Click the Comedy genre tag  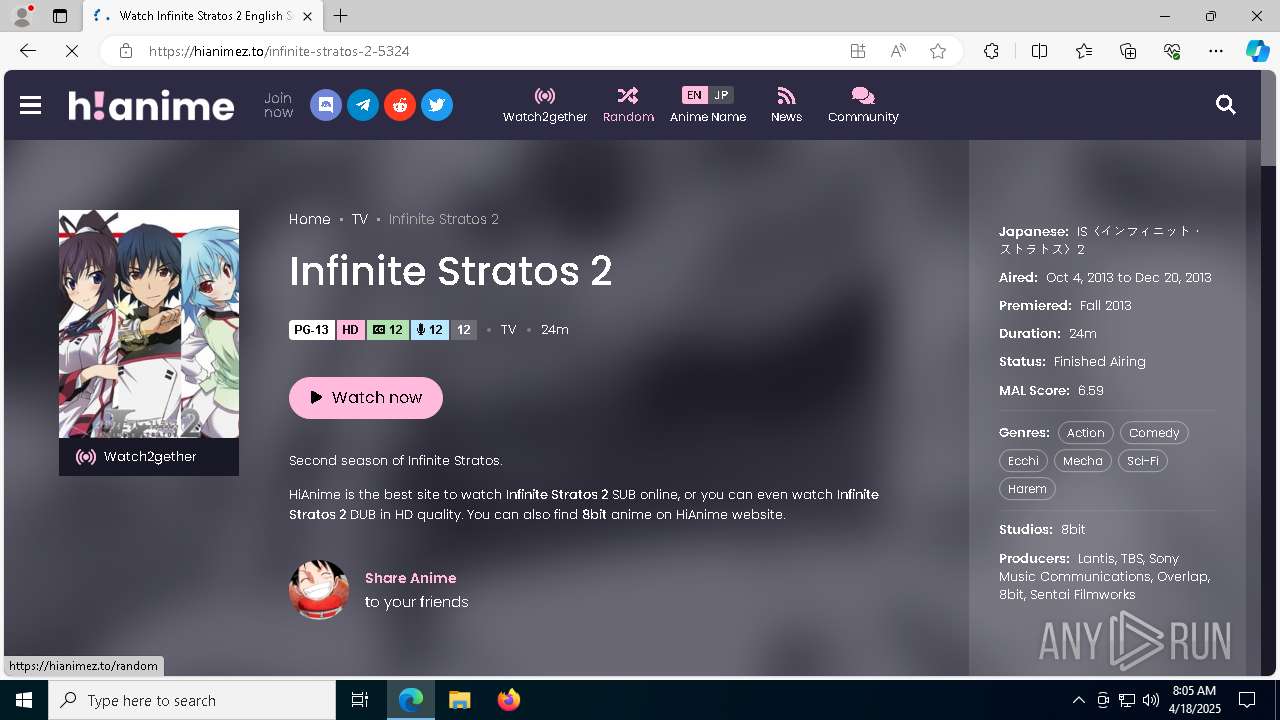coord(1154,433)
